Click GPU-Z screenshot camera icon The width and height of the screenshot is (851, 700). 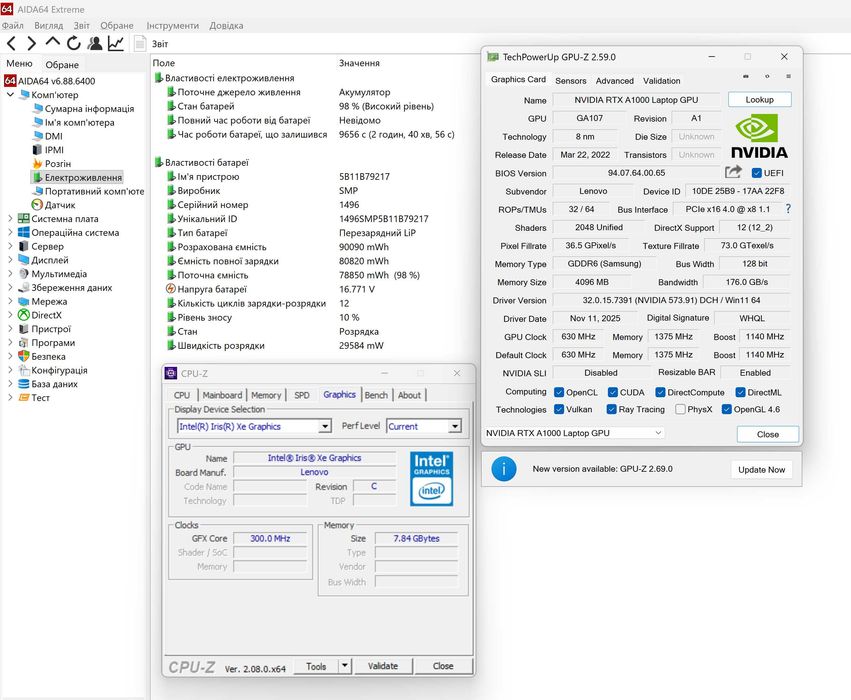point(746,77)
